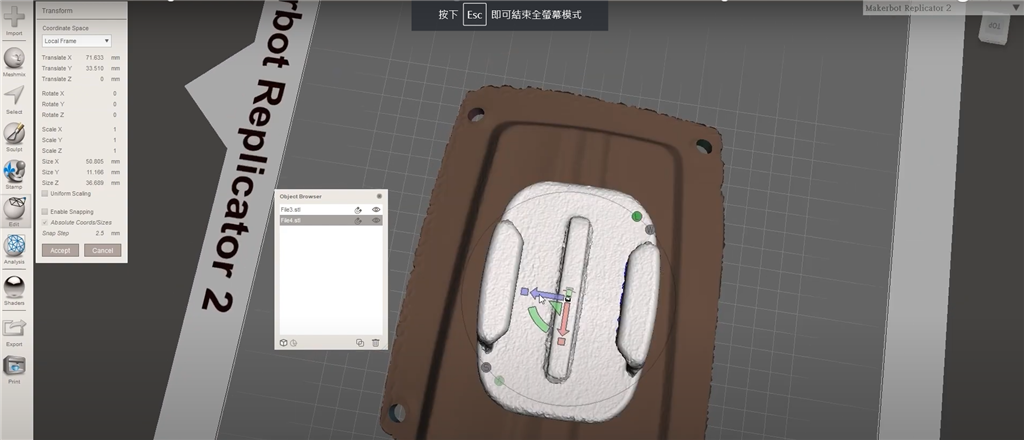Open the Local Frame coordinate space dropdown
Screen dimensions: 1024x440
pyautogui.click(x=76, y=41)
